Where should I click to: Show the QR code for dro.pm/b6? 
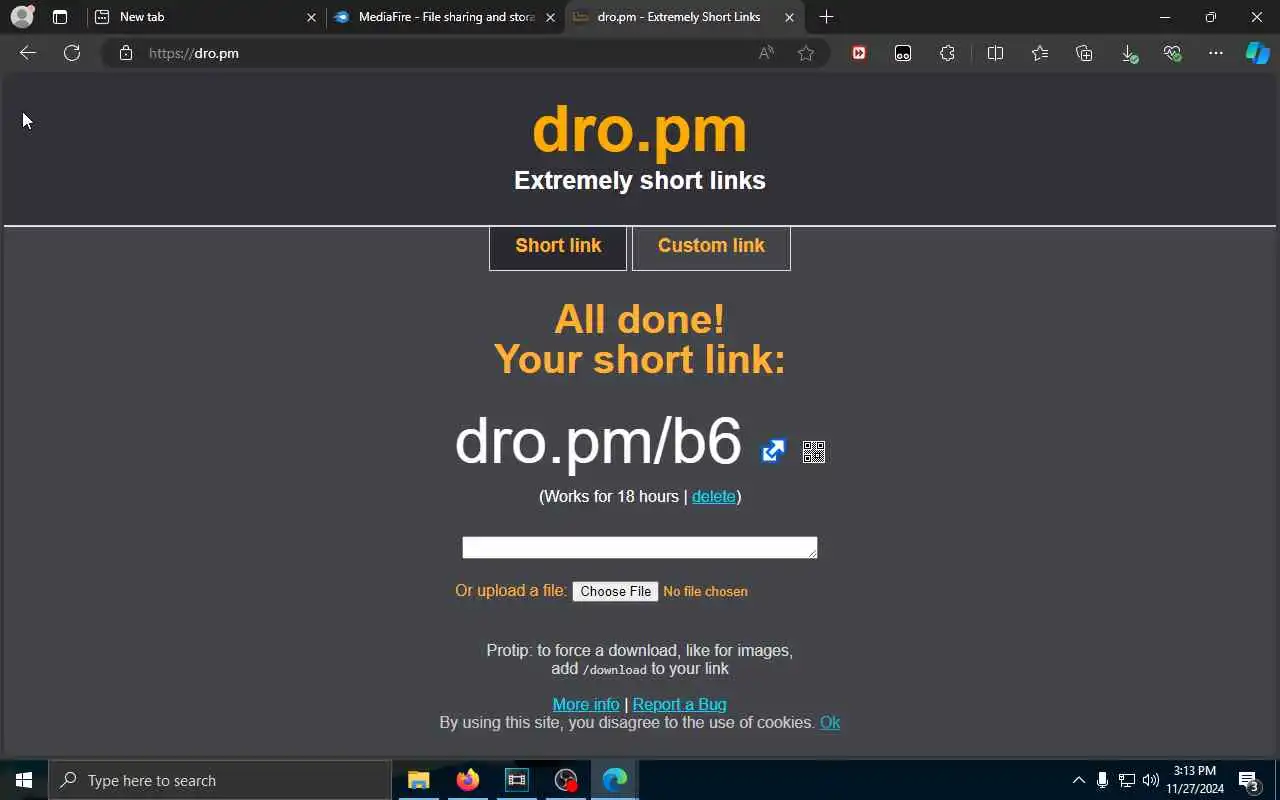814,452
